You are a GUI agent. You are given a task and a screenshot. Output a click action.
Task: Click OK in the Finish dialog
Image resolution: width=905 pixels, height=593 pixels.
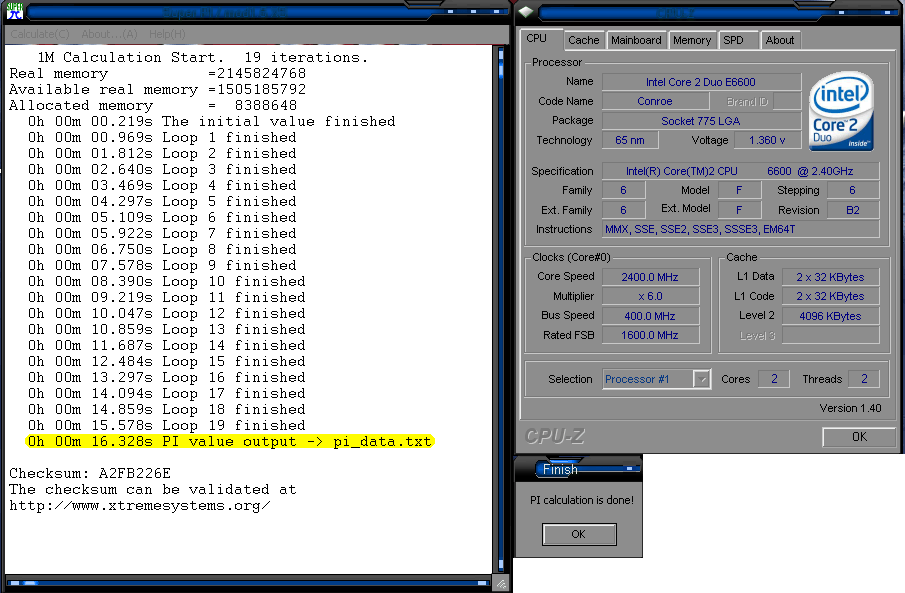pos(579,534)
